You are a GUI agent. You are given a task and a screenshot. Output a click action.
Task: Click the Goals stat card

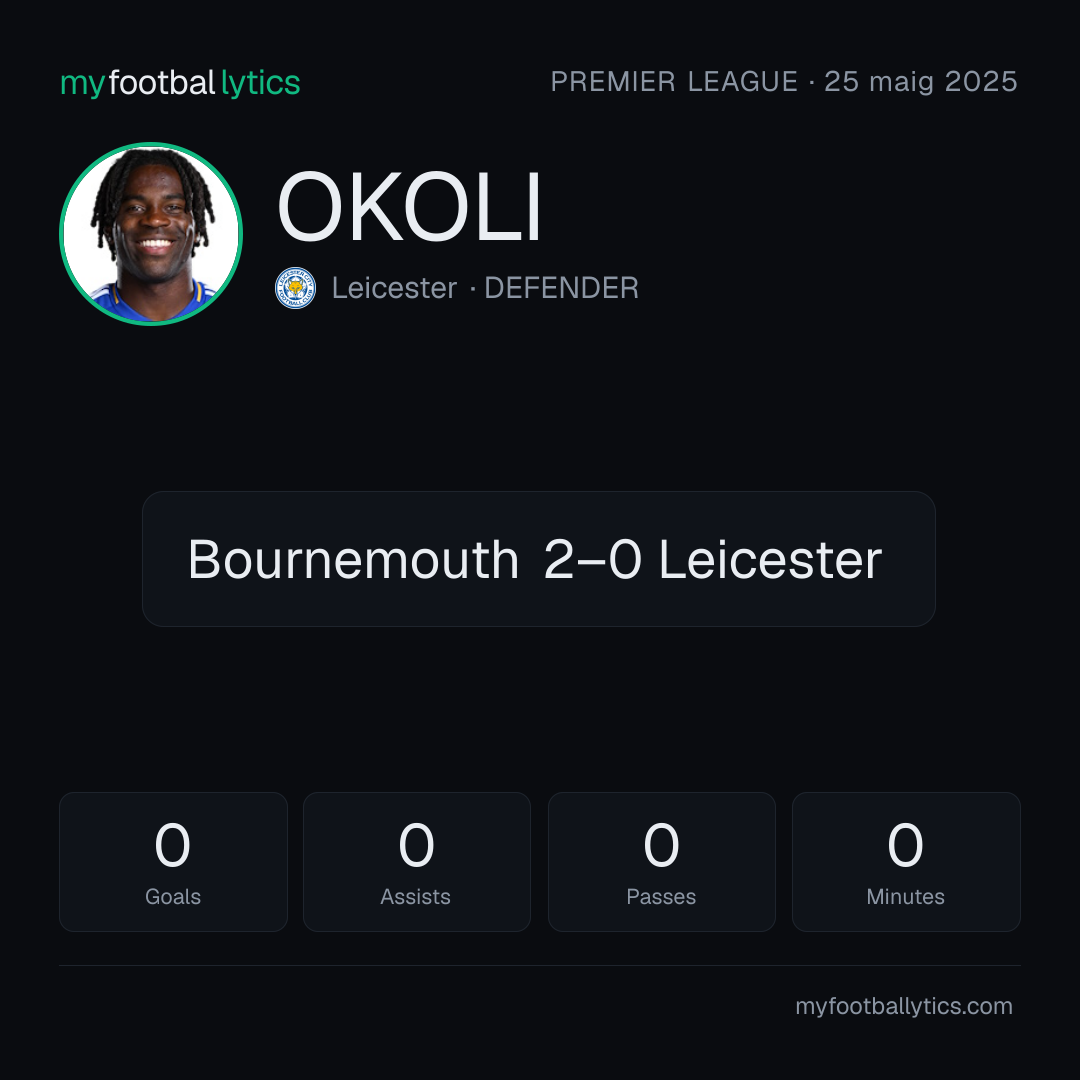tap(173, 862)
